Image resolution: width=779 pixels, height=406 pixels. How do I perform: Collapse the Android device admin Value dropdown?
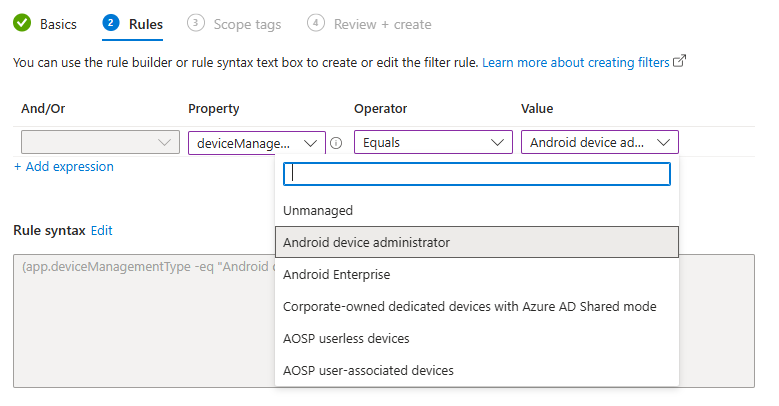599,143
